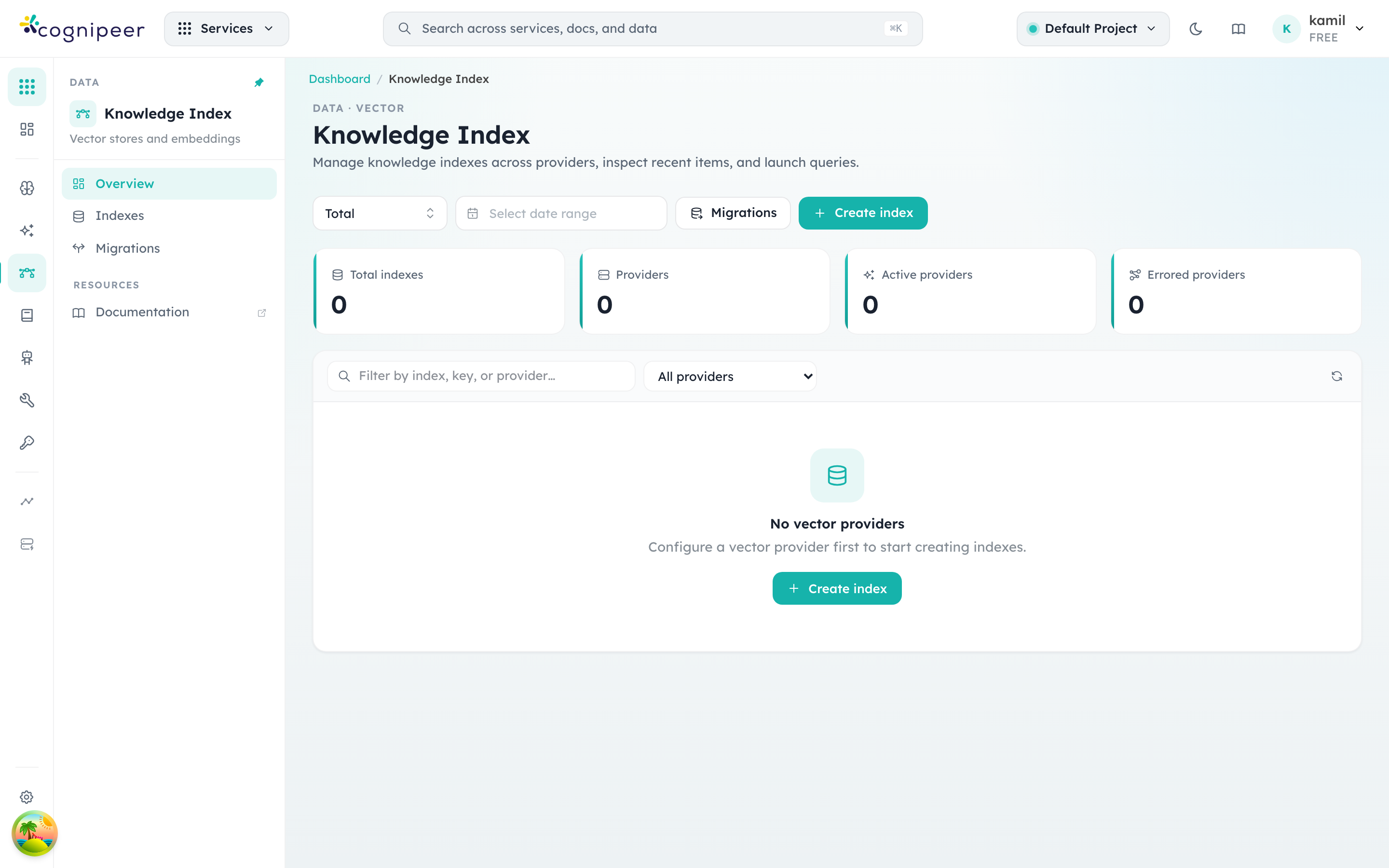Open docs via the header book icon
Screen dimensions: 1389x868
point(1238,29)
